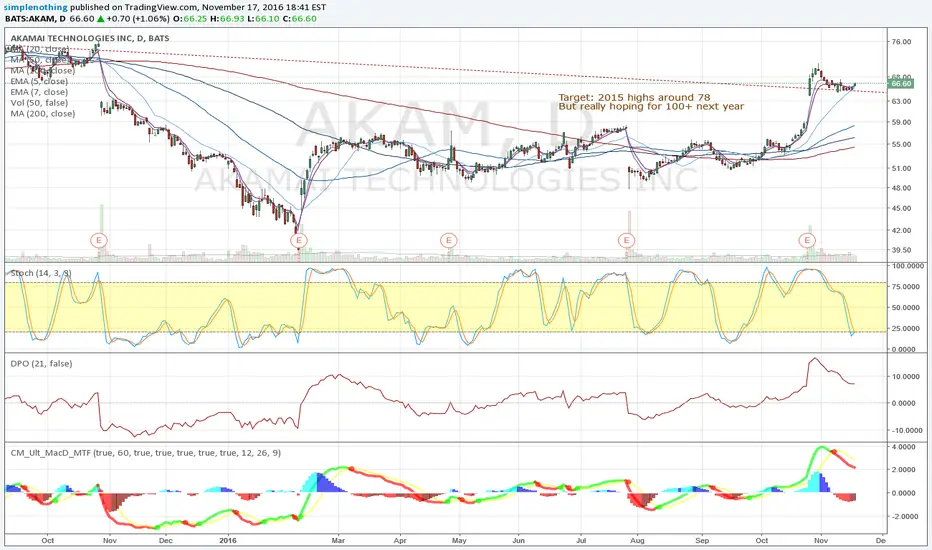Image resolution: width=932 pixels, height=550 pixels.
Task: Click the Mar label on the time axis
Action: pyautogui.click(x=338, y=540)
